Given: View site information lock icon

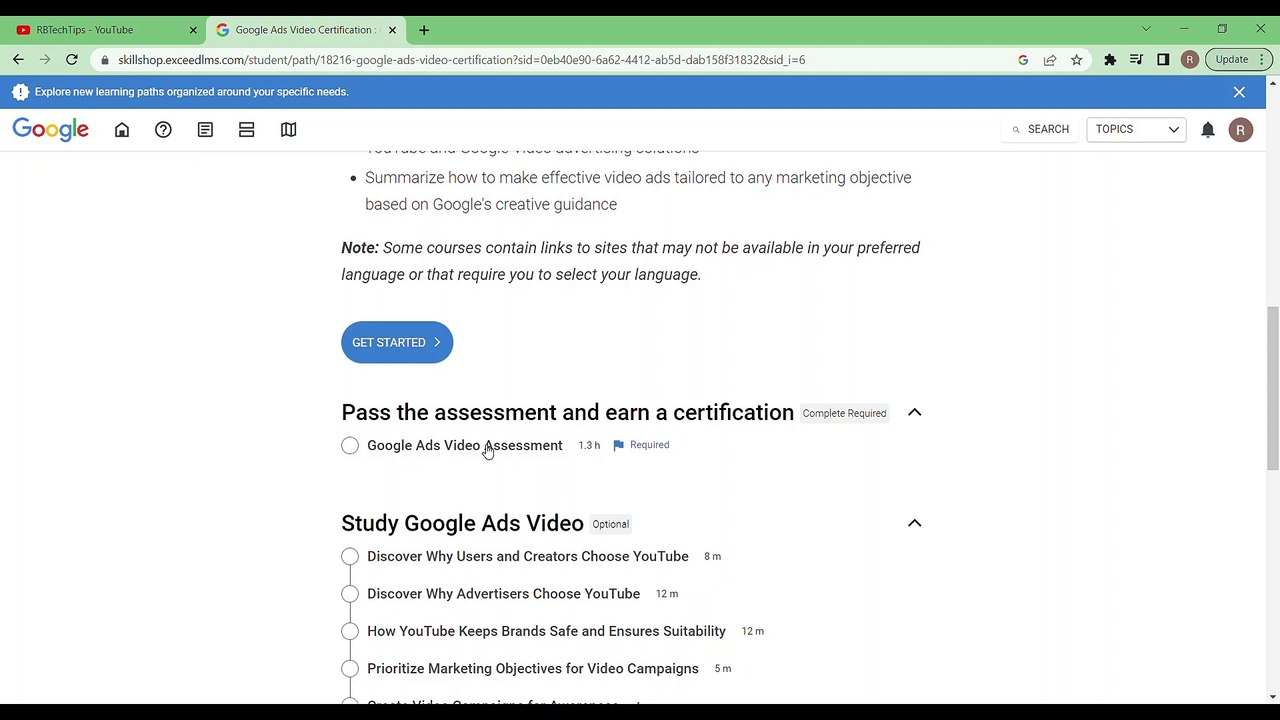Looking at the screenshot, I should (104, 60).
